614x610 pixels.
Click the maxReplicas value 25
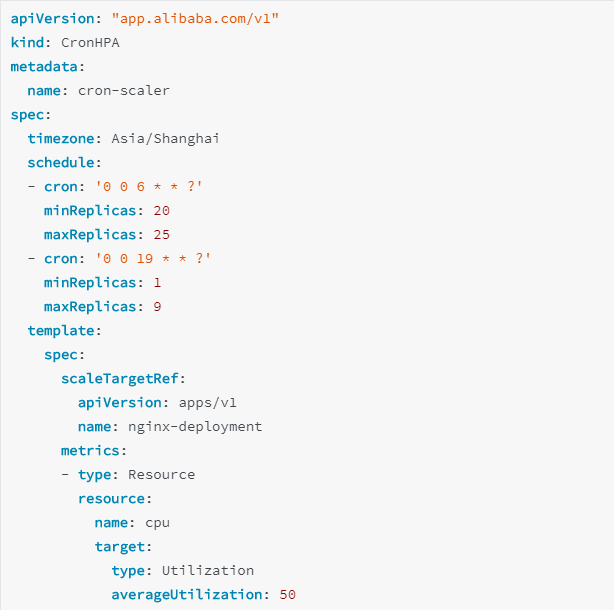pos(162,234)
